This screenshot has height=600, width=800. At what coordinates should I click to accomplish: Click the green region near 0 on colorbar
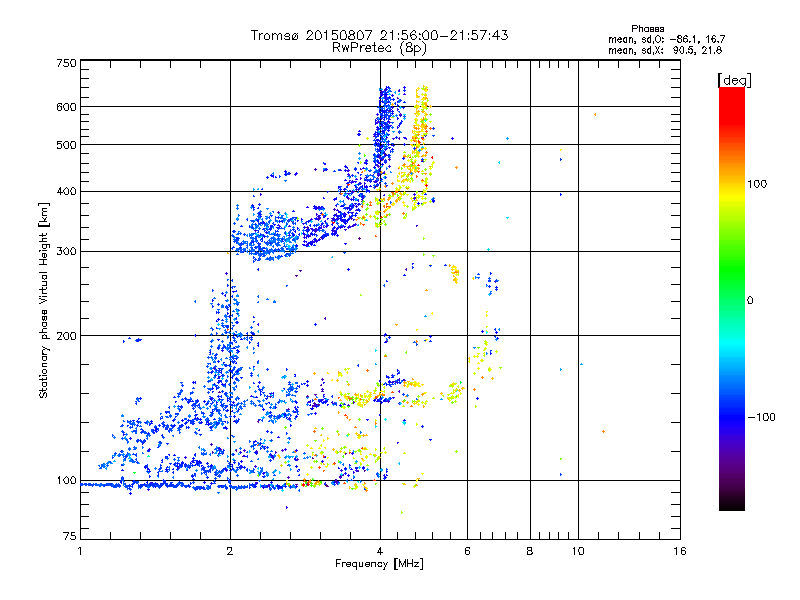pyautogui.click(x=732, y=286)
